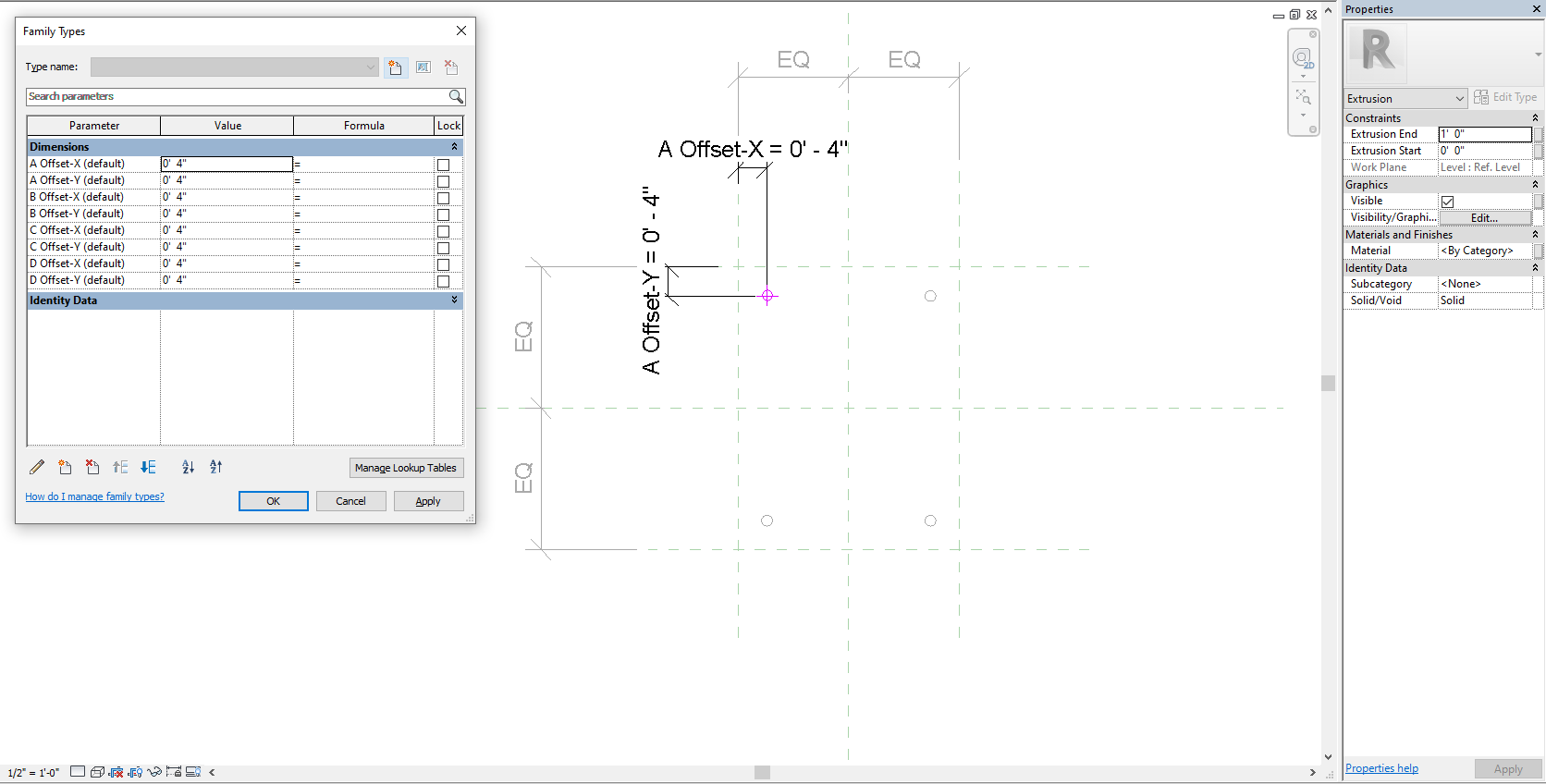Lock the D Offset-Y parameter
The image size is (1546, 784).
[x=443, y=281]
